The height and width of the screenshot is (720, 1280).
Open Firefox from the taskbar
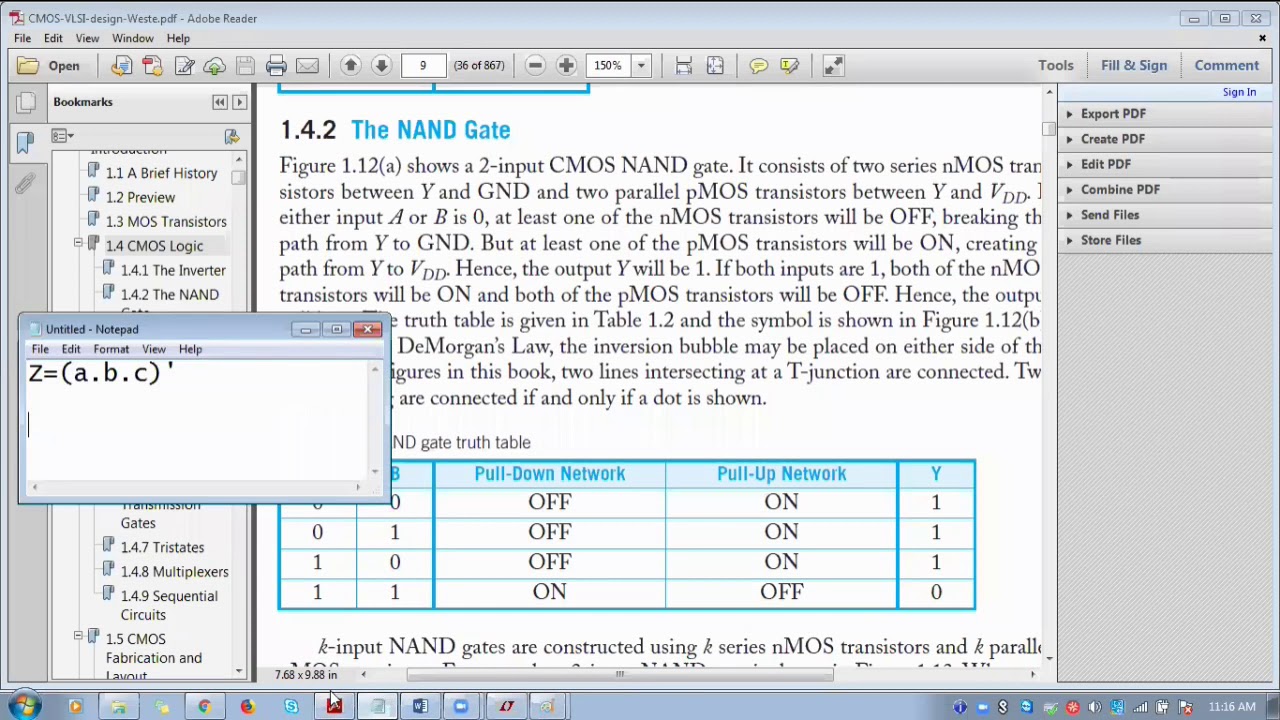click(x=247, y=707)
